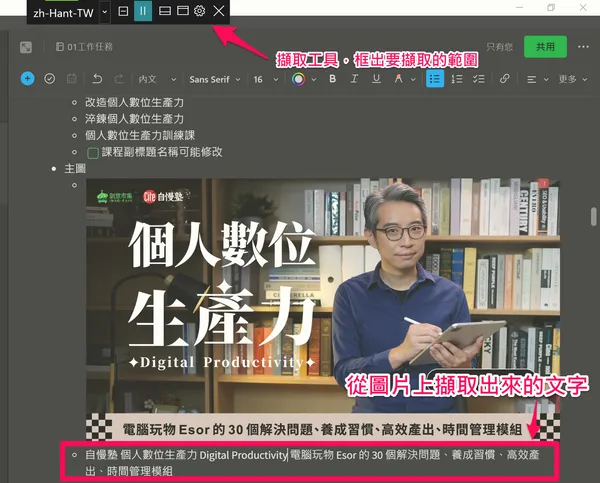Click the single-line mode icon in capture tool
This screenshot has width=600, height=483.
coord(165,11)
